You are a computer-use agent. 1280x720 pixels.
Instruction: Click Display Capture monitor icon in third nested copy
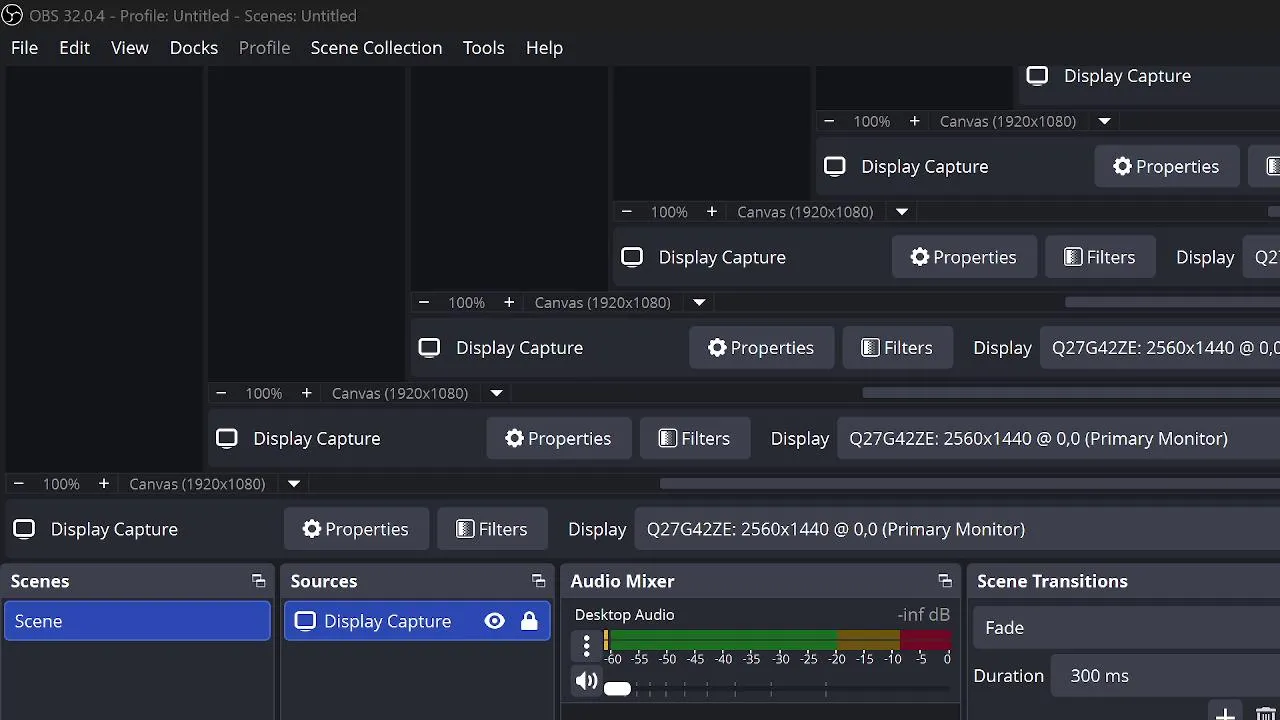coord(632,257)
